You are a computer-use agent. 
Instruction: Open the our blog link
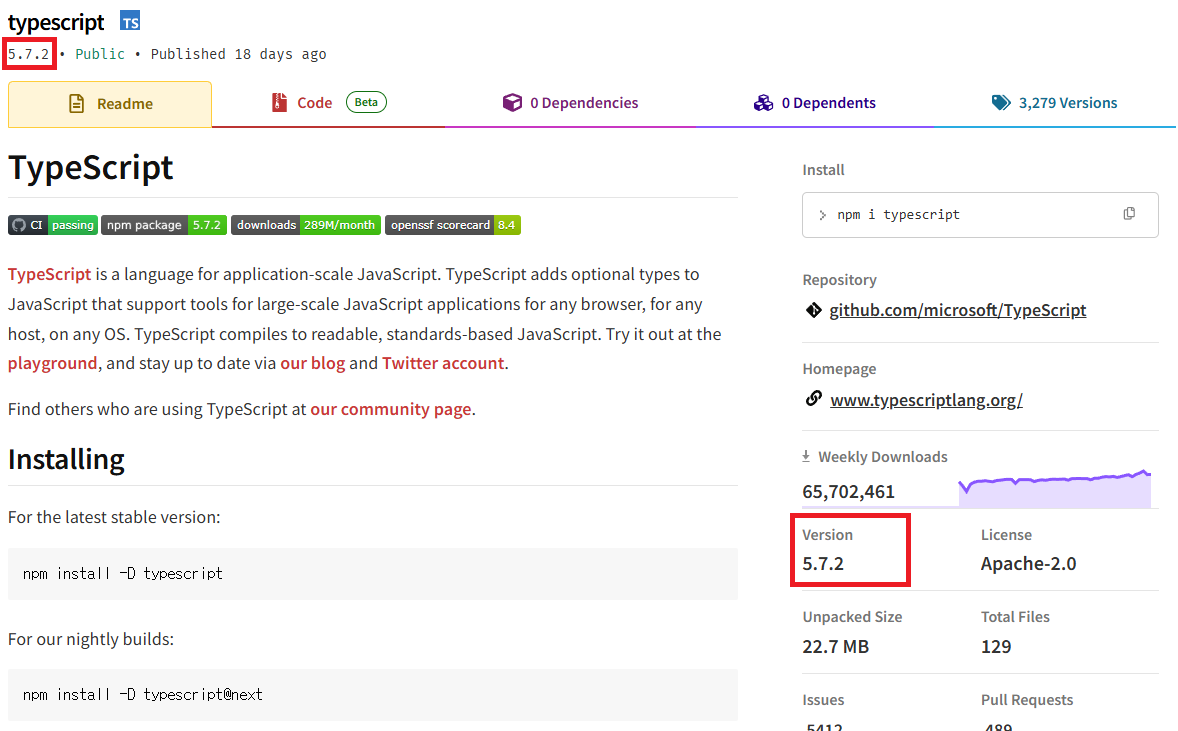313,364
